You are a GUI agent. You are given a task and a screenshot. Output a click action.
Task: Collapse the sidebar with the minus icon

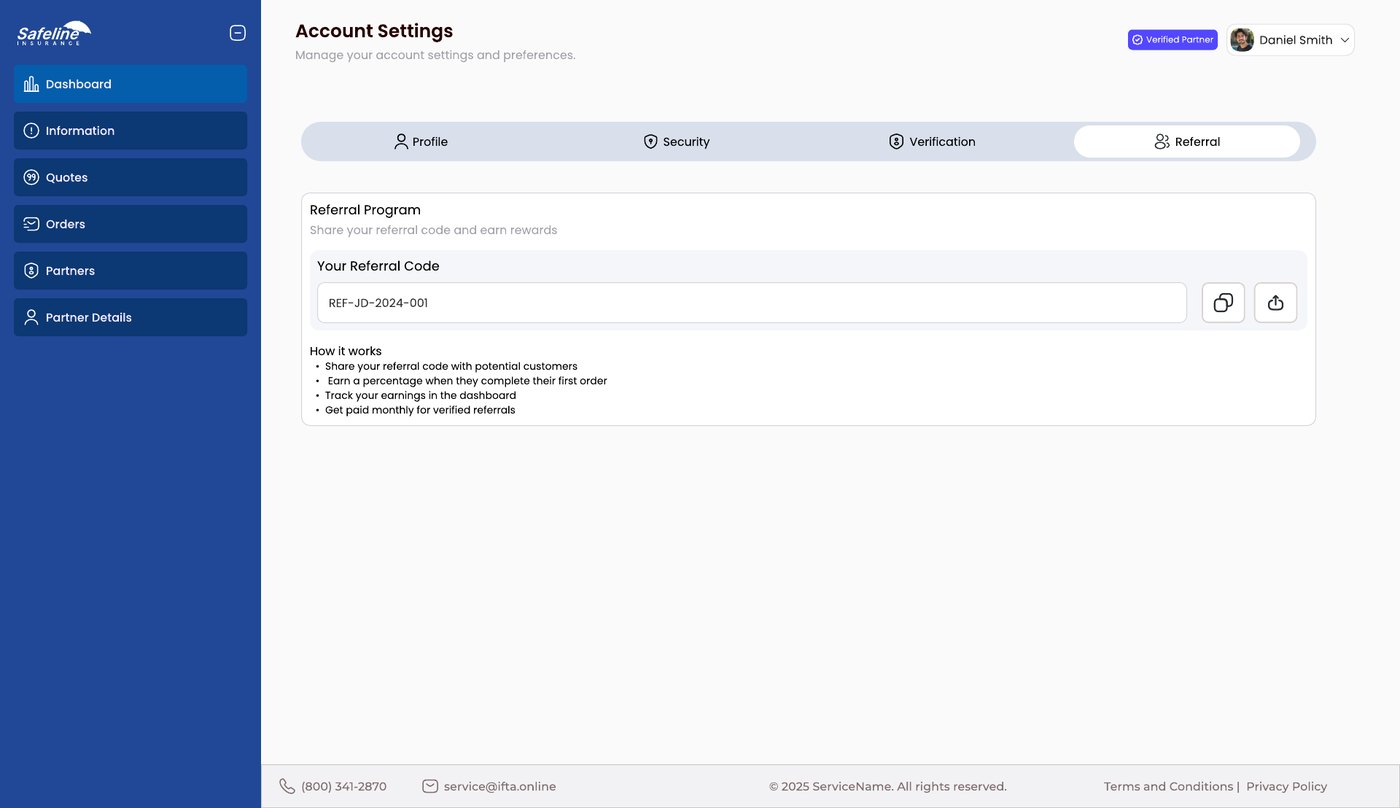coord(238,33)
